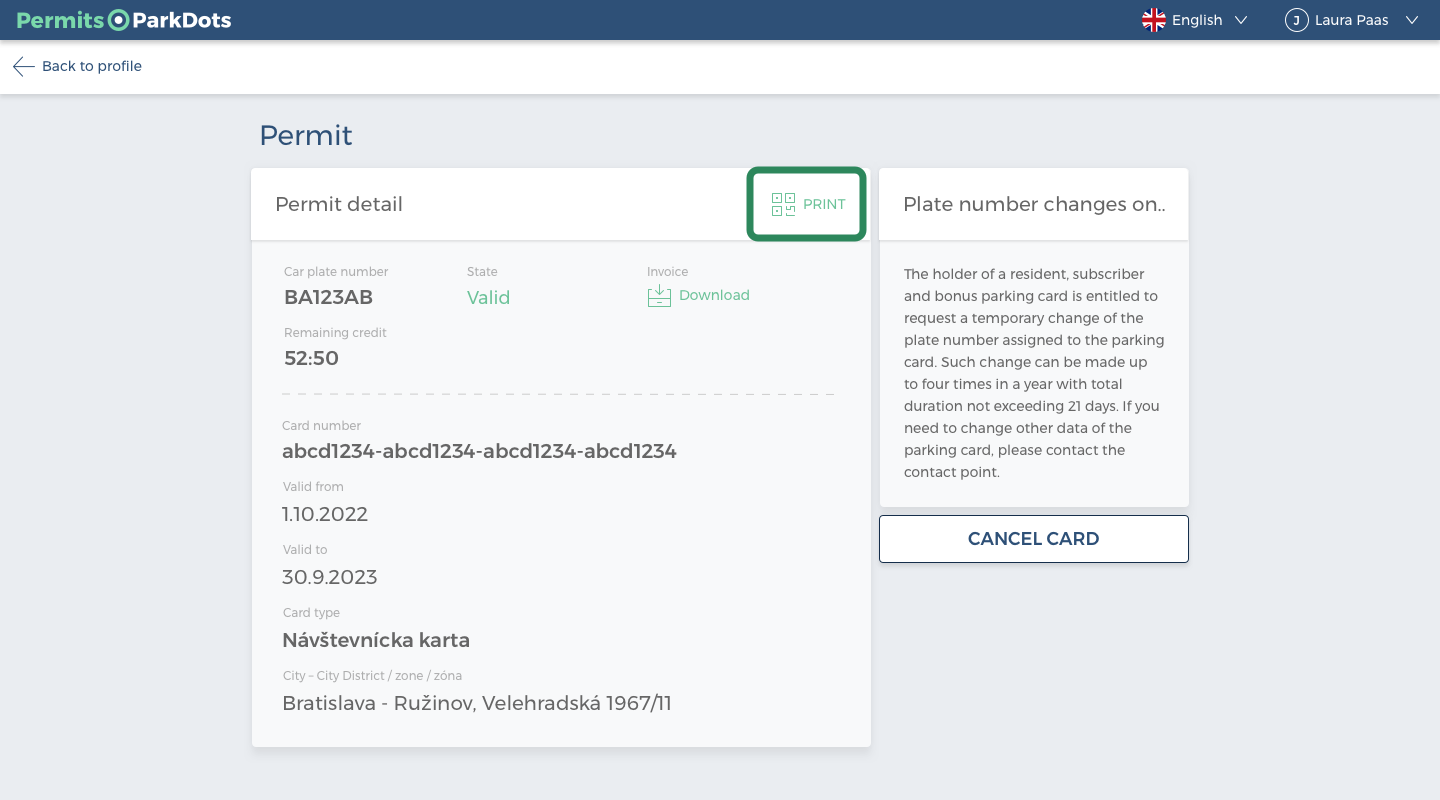1440x800 pixels.
Task: Click the Laura Paas user name
Action: (x=1351, y=20)
